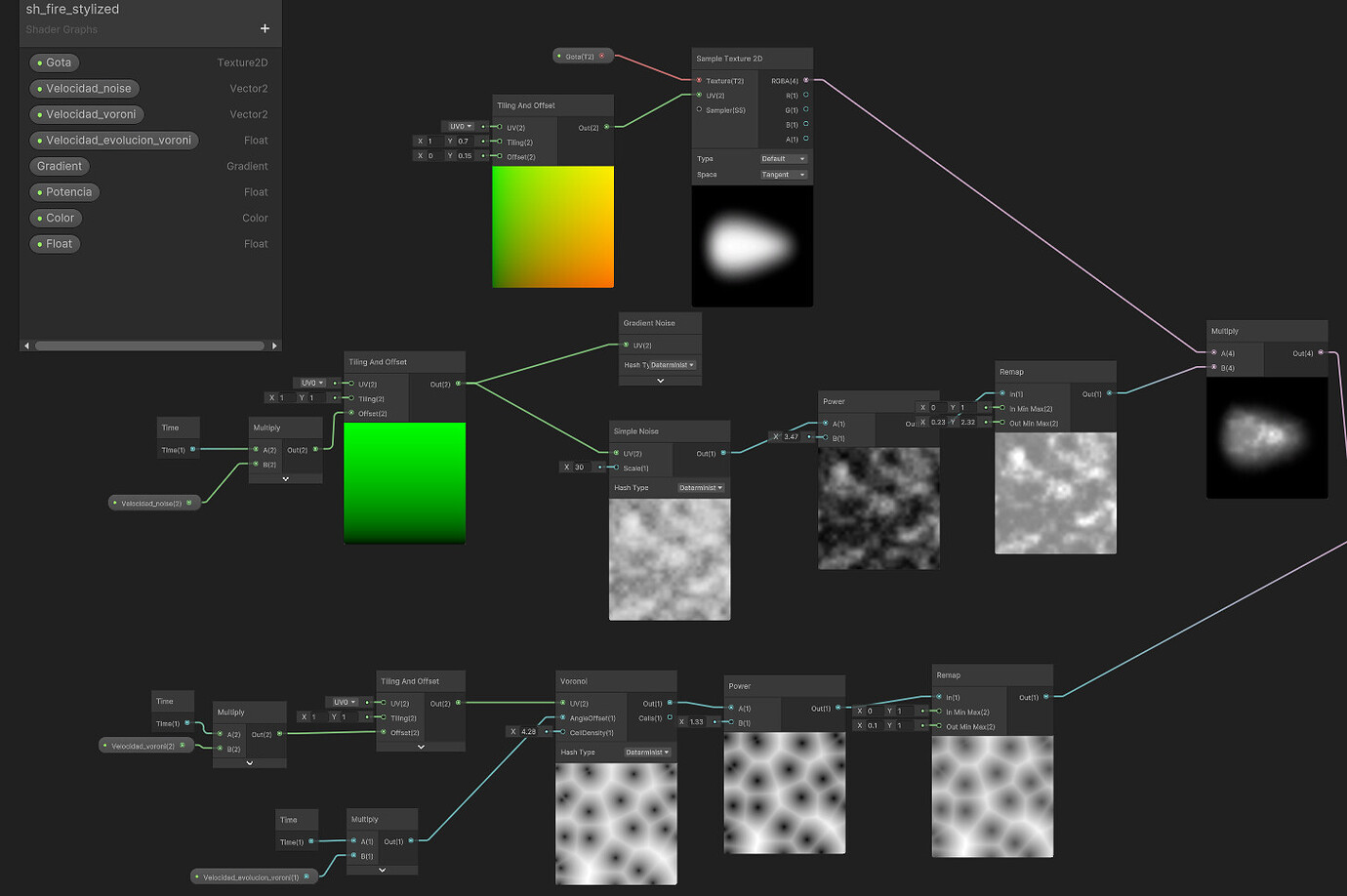The height and width of the screenshot is (896, 1347).
Task: Click the Voronoi node preview thumbnail
Action: pyautogui.click(x=616, y=824)
